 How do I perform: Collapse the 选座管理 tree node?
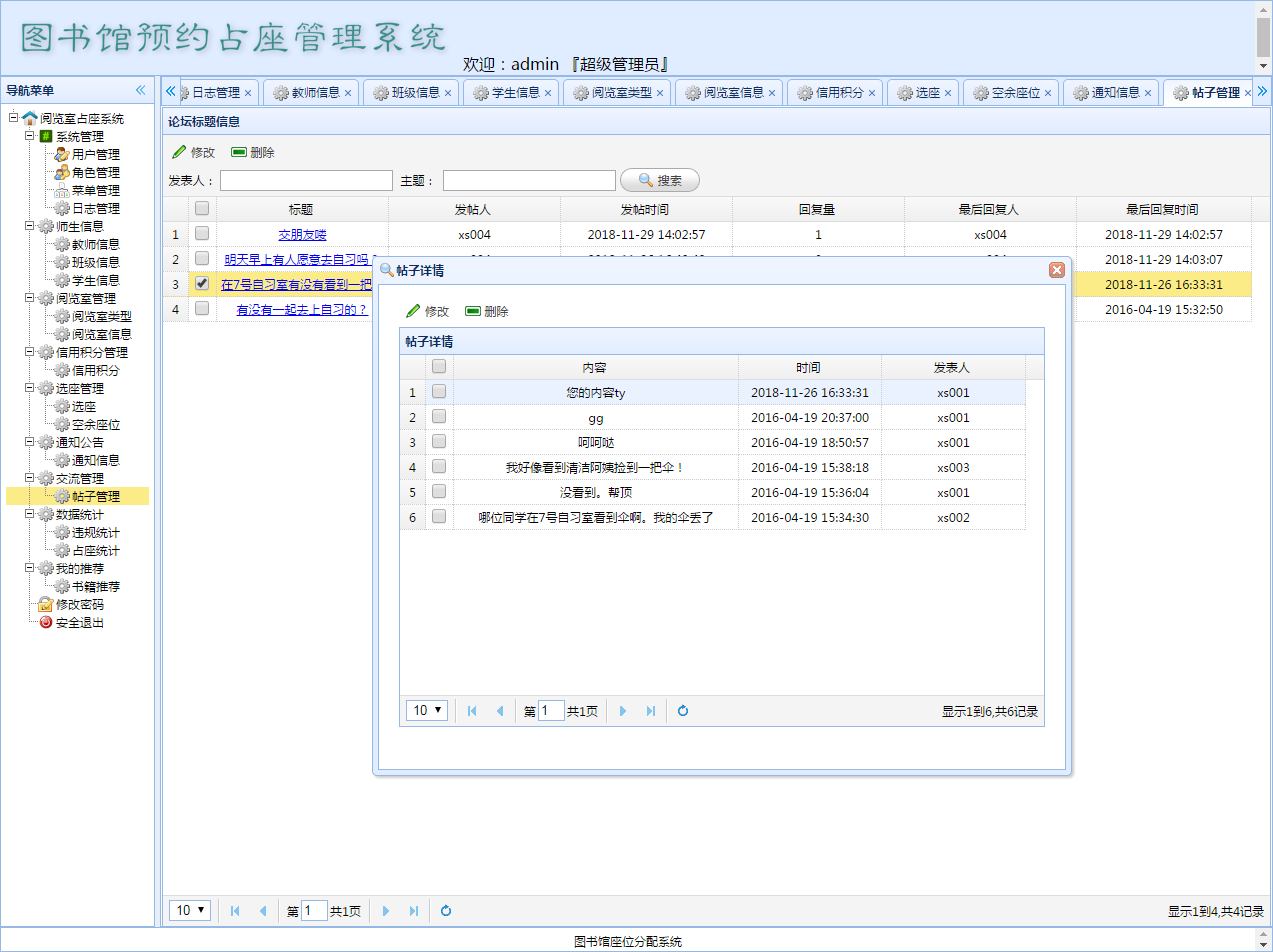click(29, 388)
